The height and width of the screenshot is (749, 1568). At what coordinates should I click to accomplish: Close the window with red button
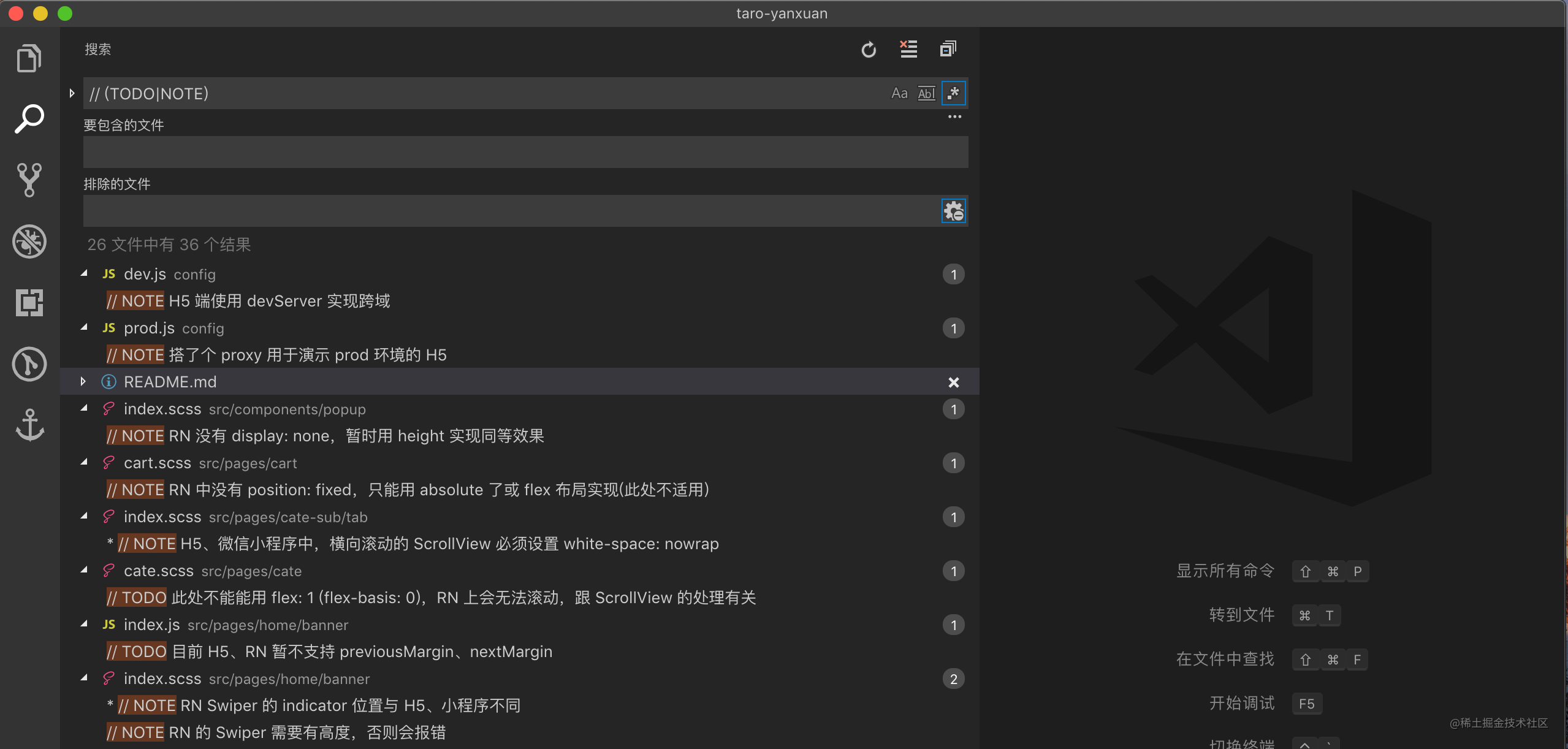(16, 13)
